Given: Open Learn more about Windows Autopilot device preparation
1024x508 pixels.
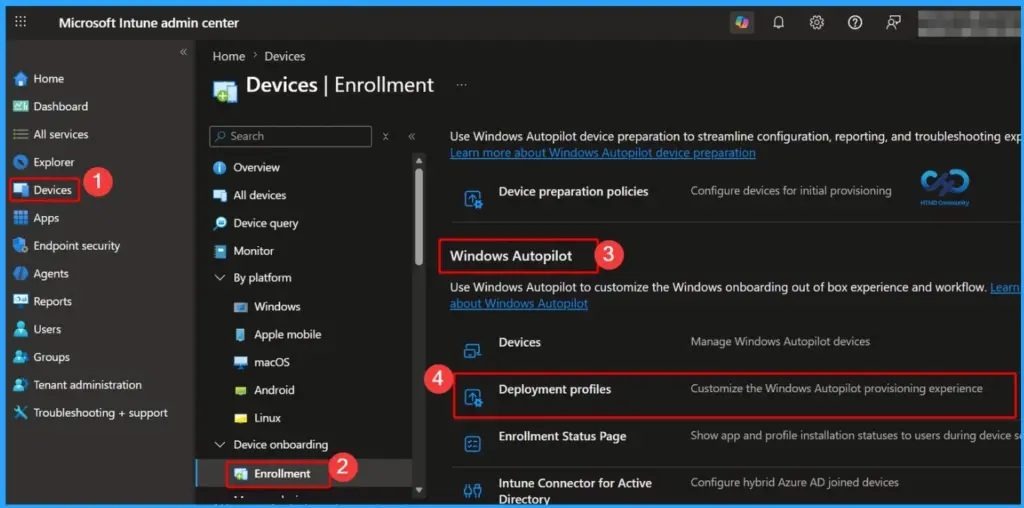Looking at the screenshot, I should point(603,153).
